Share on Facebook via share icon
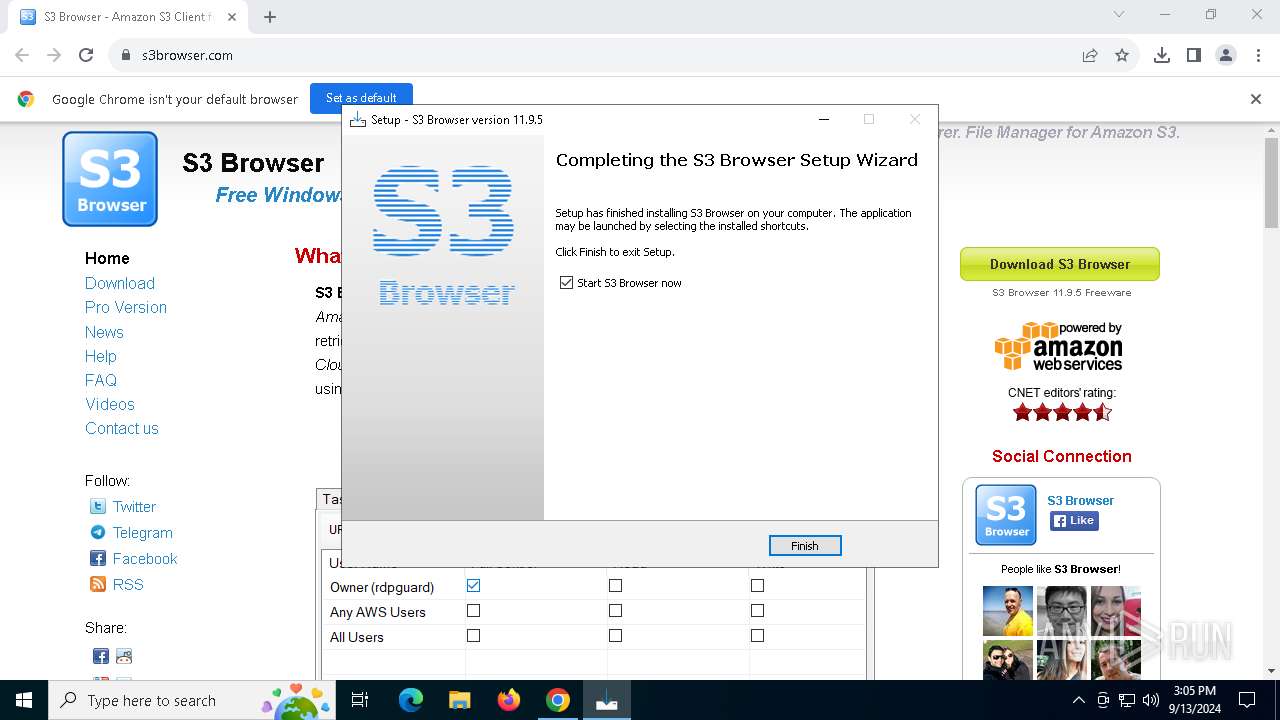Screen dimensions: 1280x720 [101, 657]
